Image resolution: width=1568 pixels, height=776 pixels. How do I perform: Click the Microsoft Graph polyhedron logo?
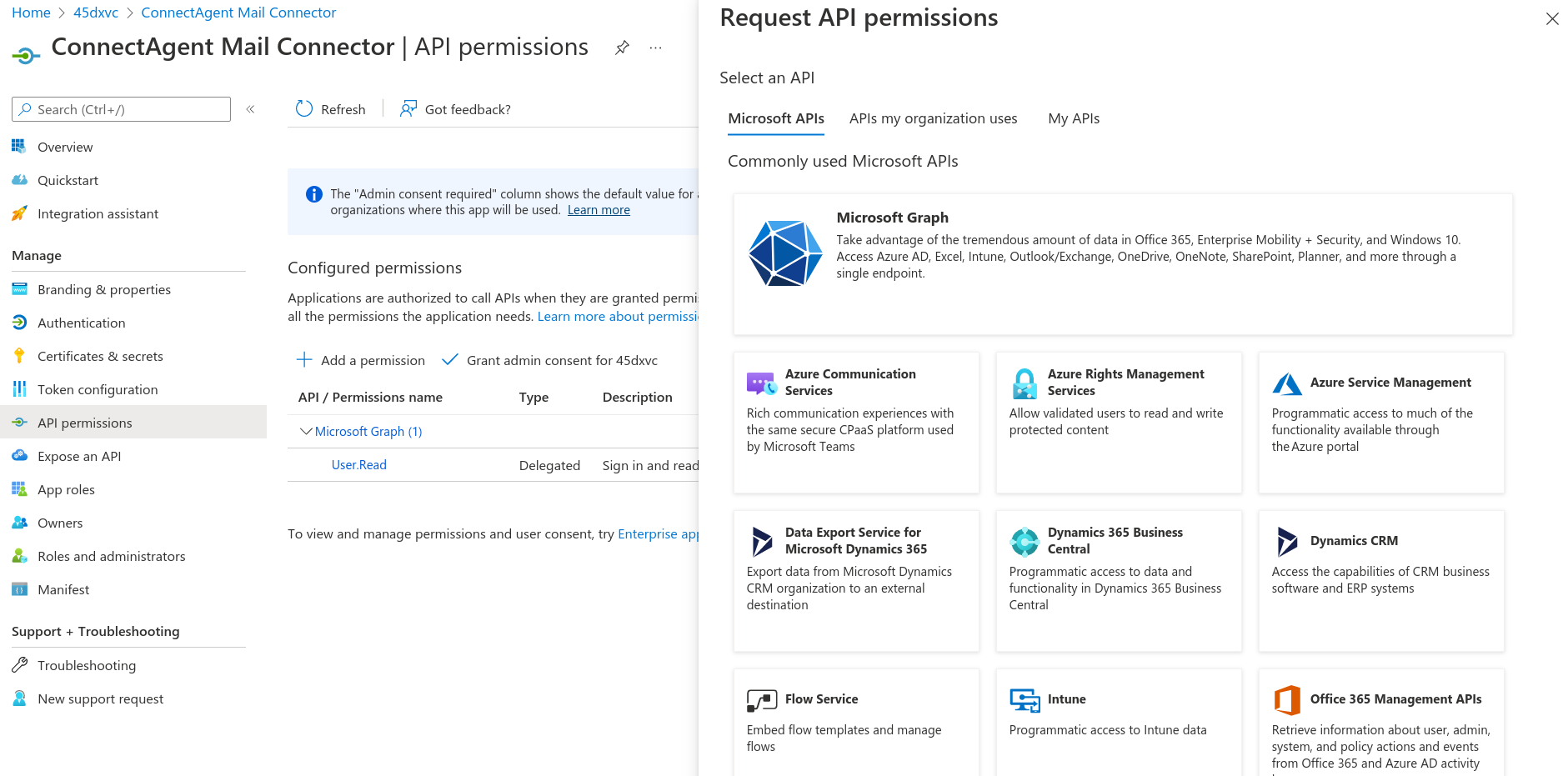tap(785, 253)
